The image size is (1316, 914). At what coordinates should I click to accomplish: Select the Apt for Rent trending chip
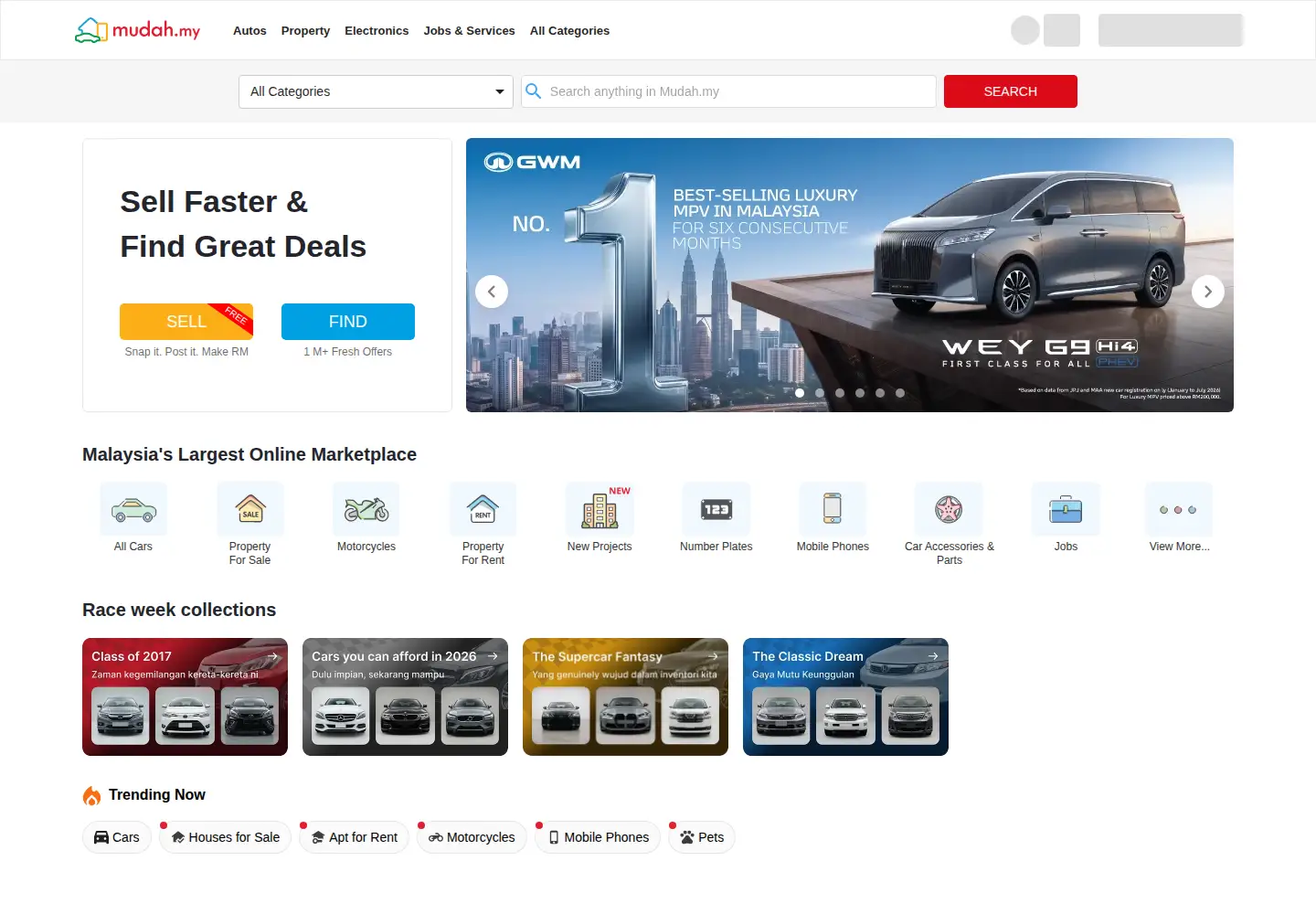pyautogui.click(x=355, y=837)
